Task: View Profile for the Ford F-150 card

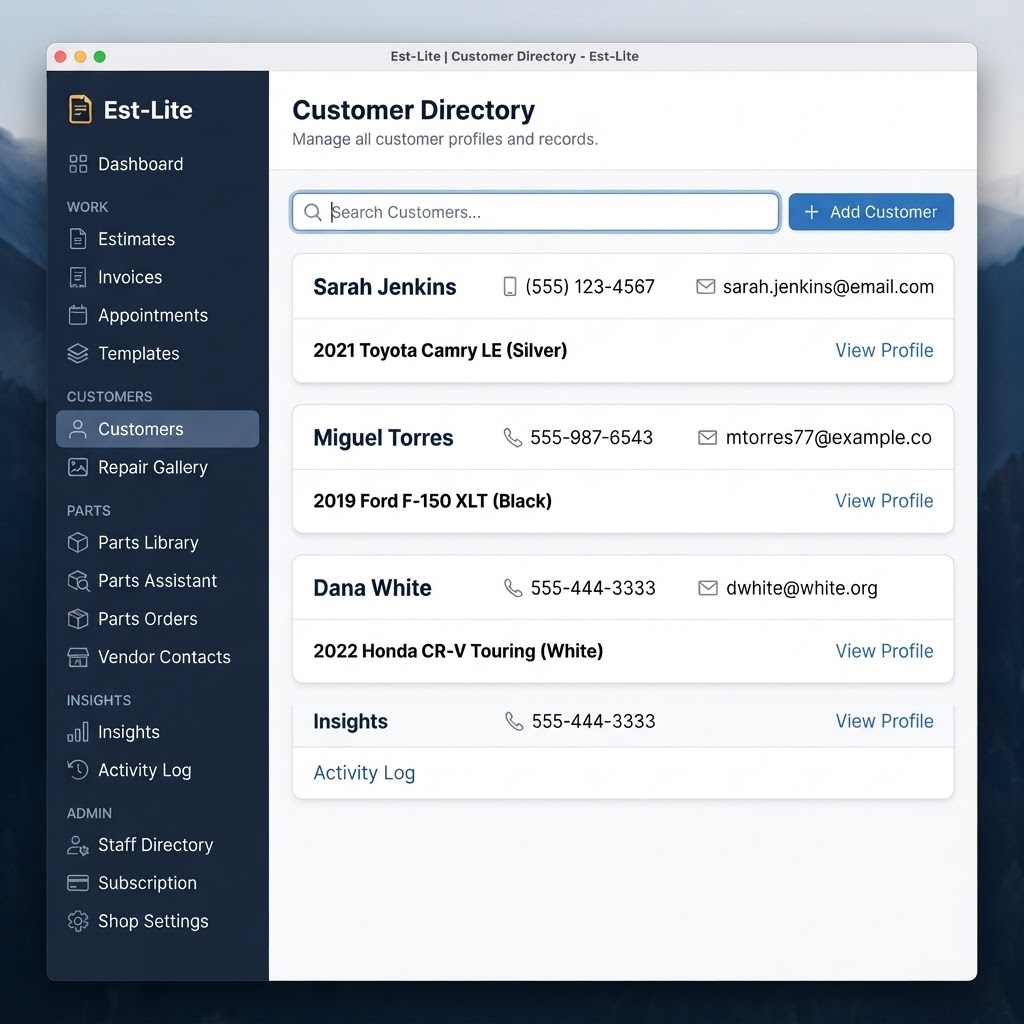Action: pos(884,501)
